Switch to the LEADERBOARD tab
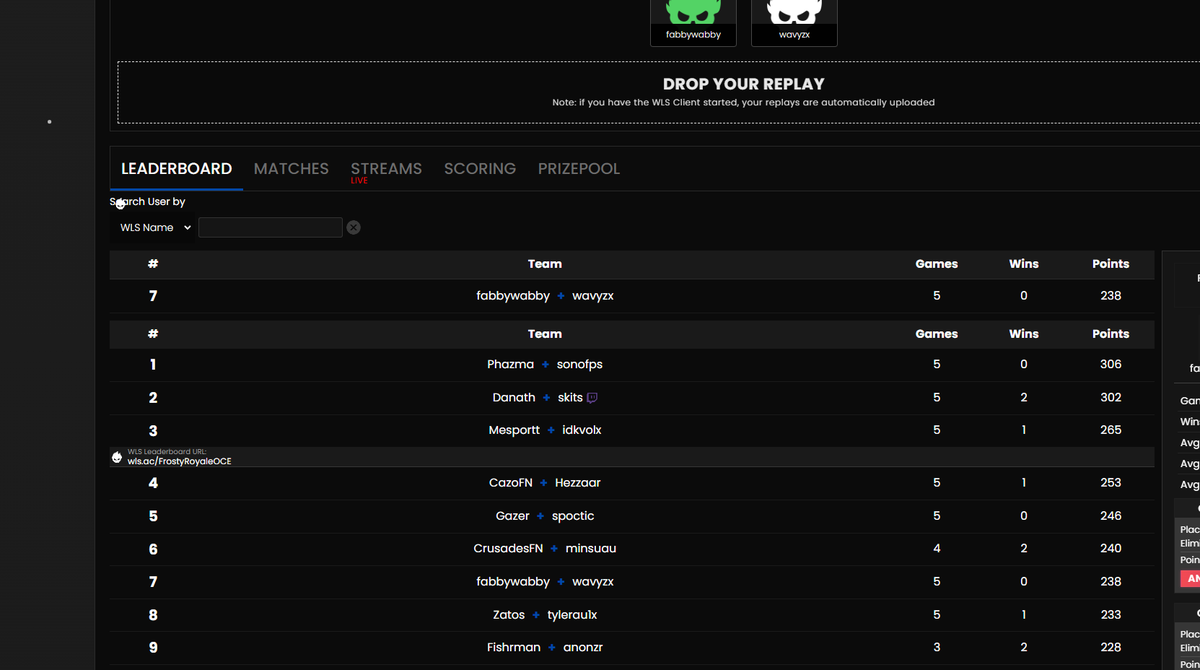The image size is (1200, 670). point(176,169)
